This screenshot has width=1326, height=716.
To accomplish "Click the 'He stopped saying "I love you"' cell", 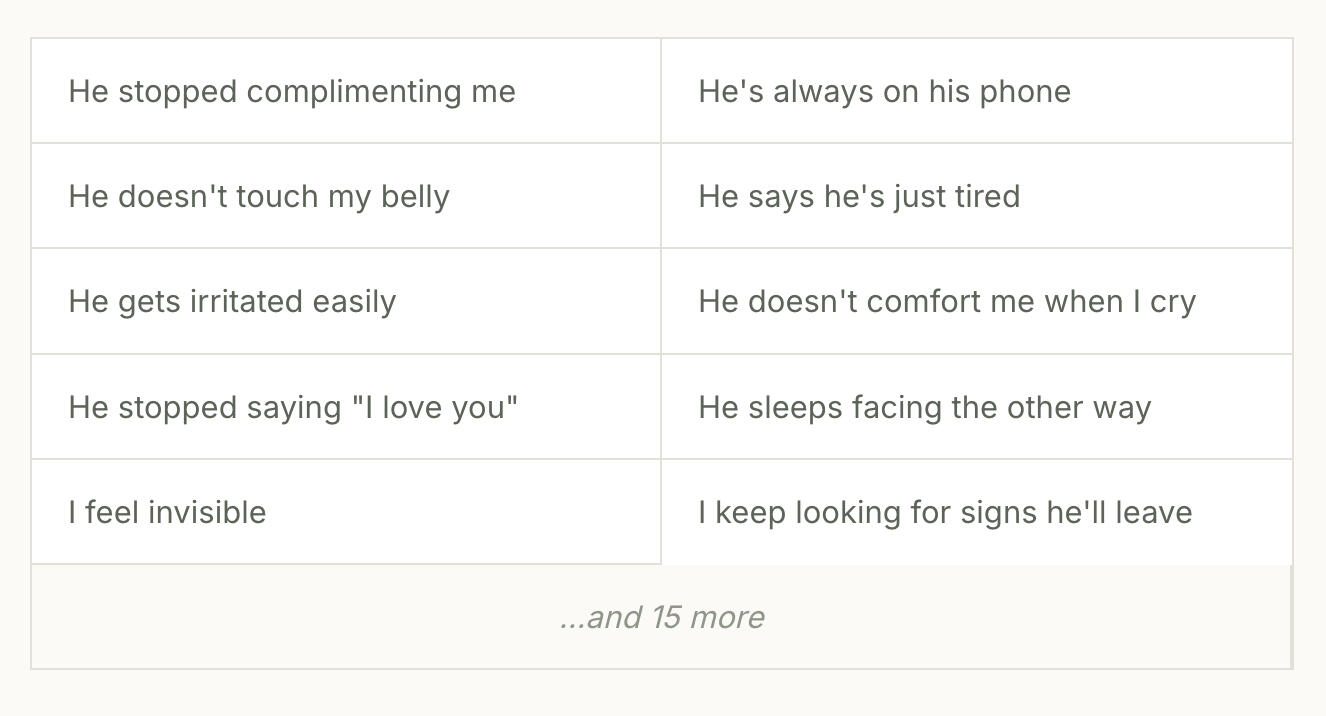I will point(346,407).
